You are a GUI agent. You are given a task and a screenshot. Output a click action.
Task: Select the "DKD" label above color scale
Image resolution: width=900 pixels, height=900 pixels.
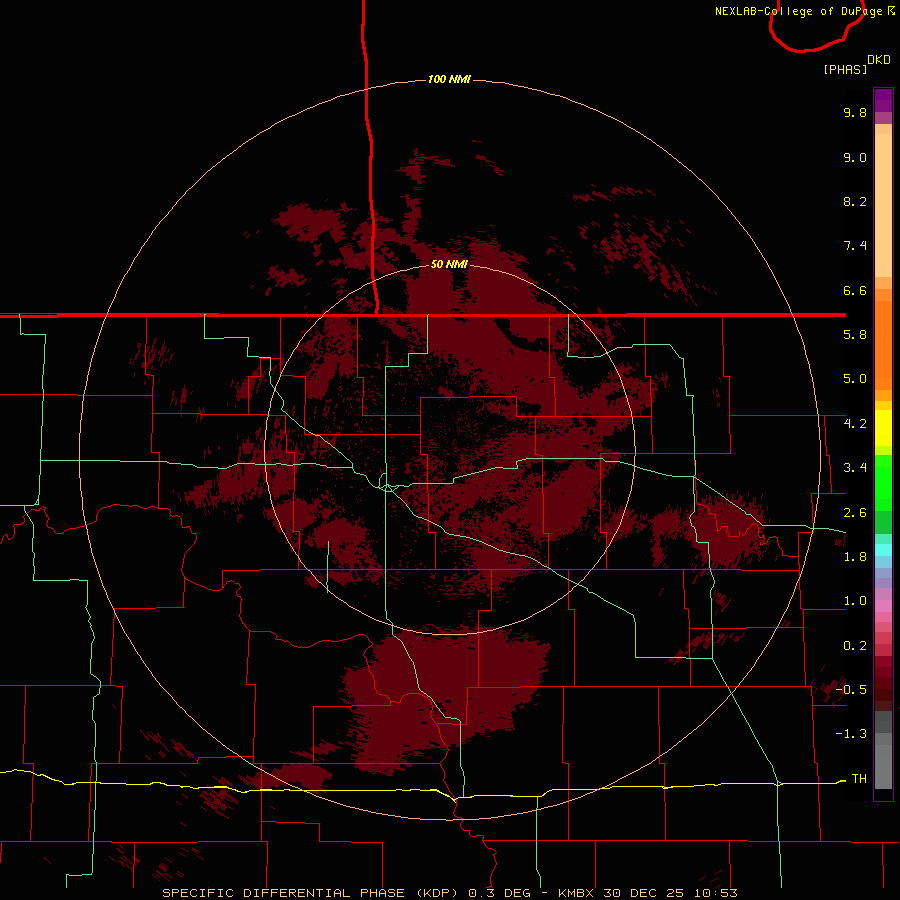(879, 60)
